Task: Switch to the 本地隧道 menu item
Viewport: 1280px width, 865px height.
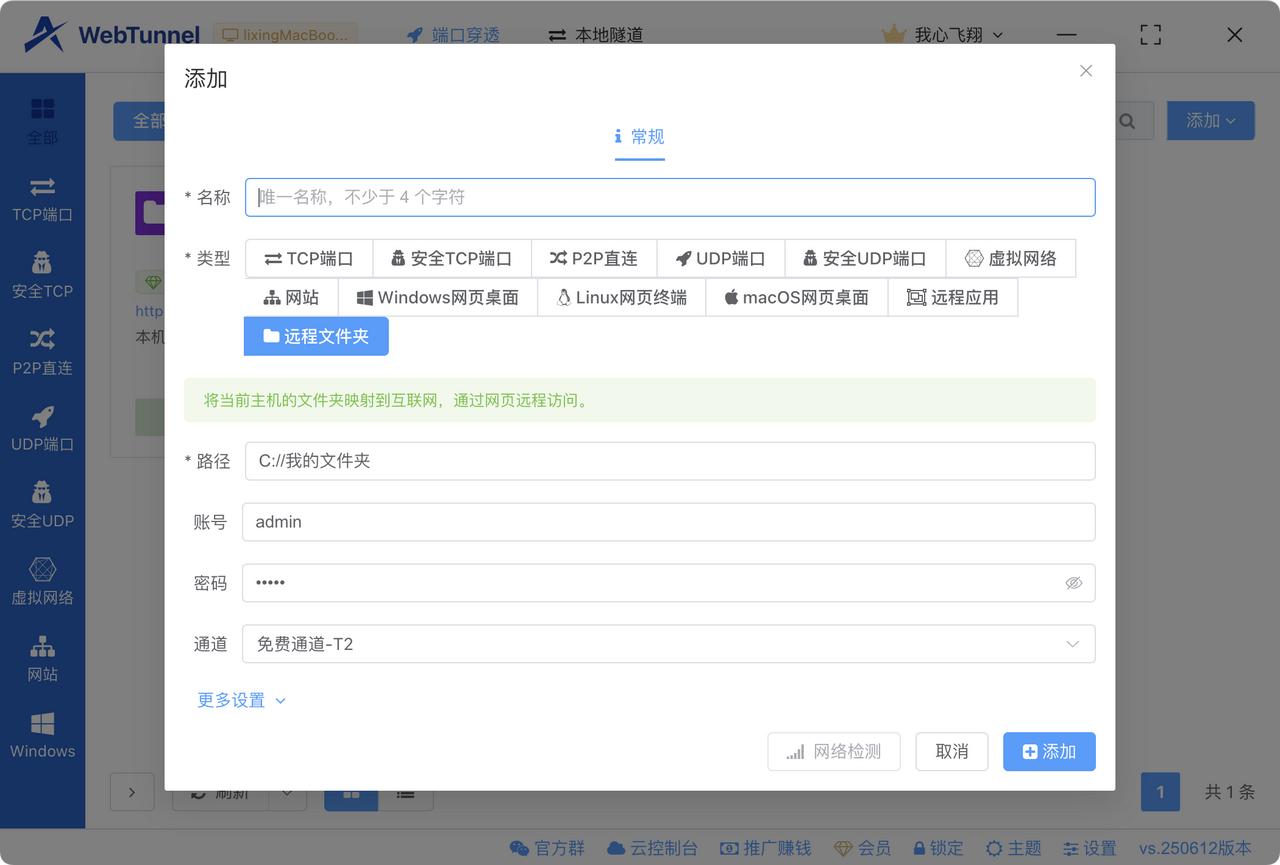Action: [600, 33]
